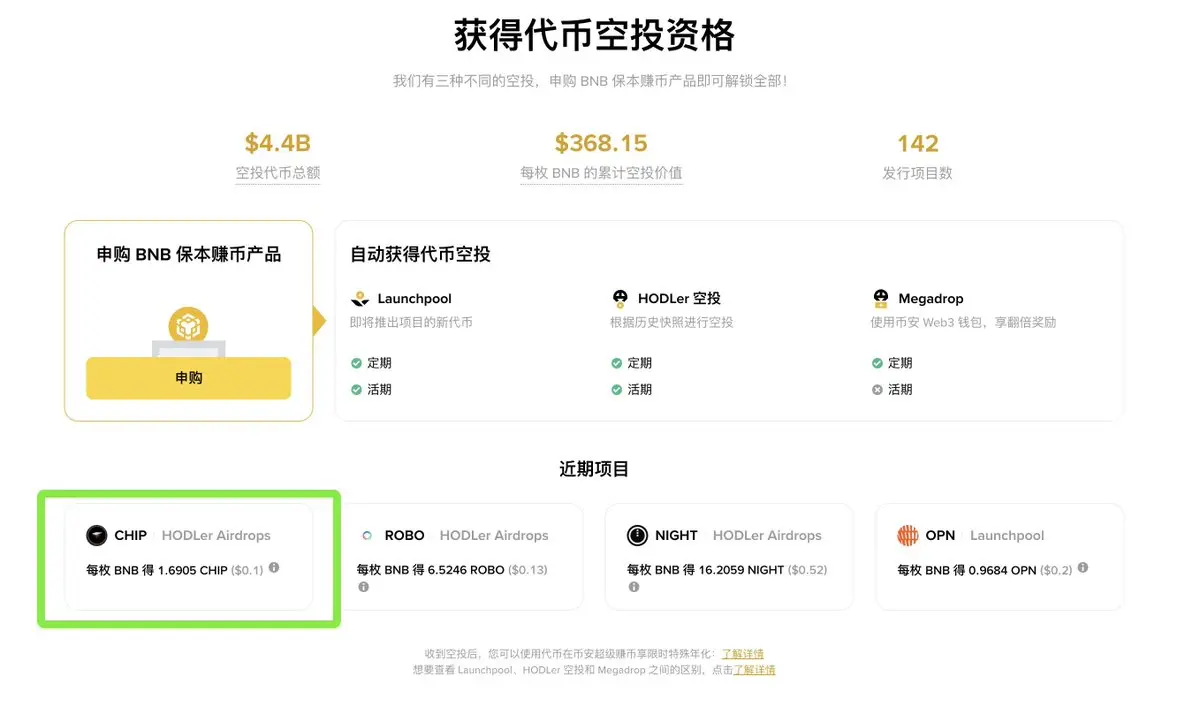Click 每枚 BNB 的累计空投价值 label
This screenshot has width=1200, height=707.
click(601, 173)
